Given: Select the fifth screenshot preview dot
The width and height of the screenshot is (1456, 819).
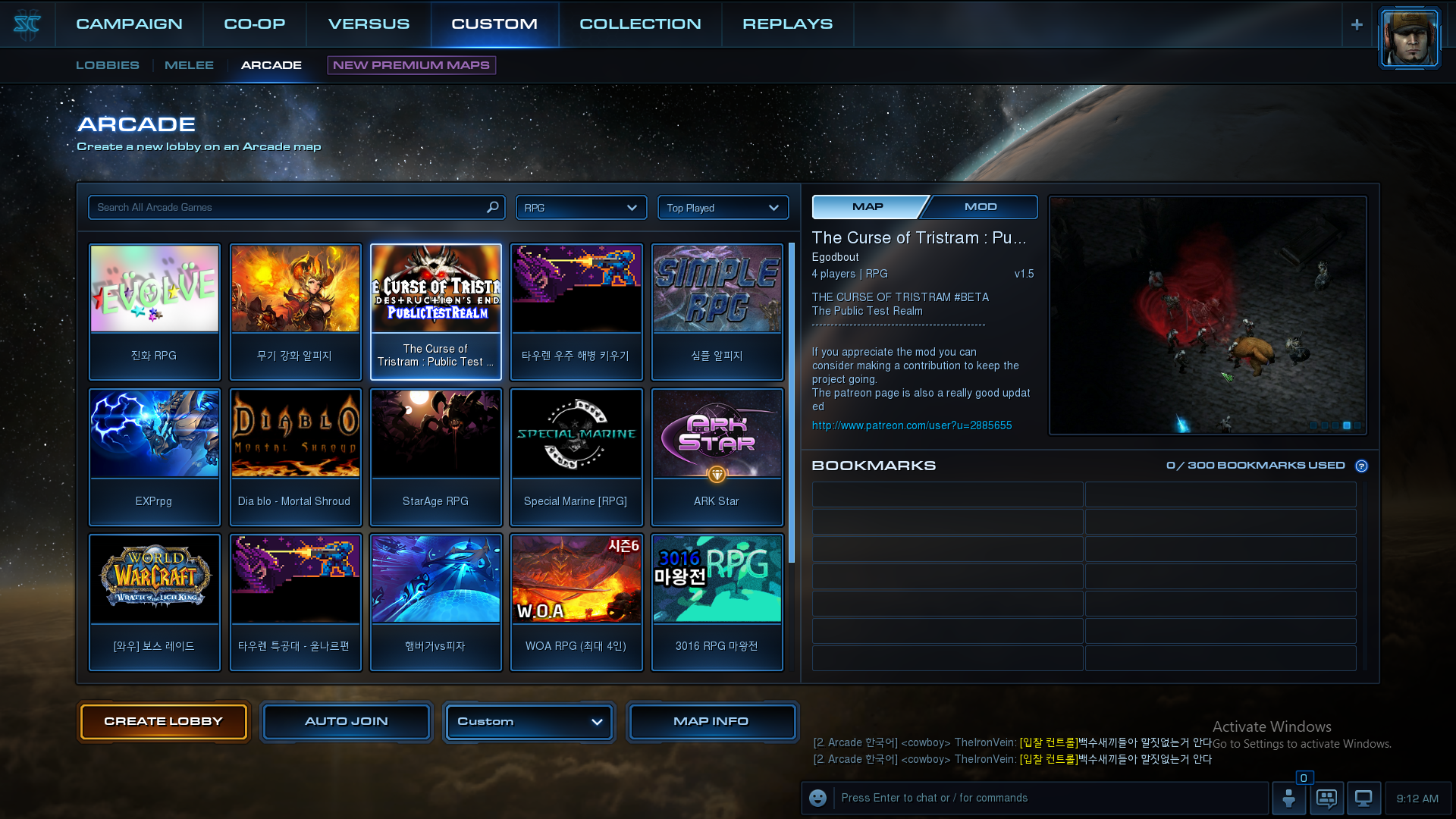Looking at the screenshot, I should pyautogui.click(x=1357, y=425).
